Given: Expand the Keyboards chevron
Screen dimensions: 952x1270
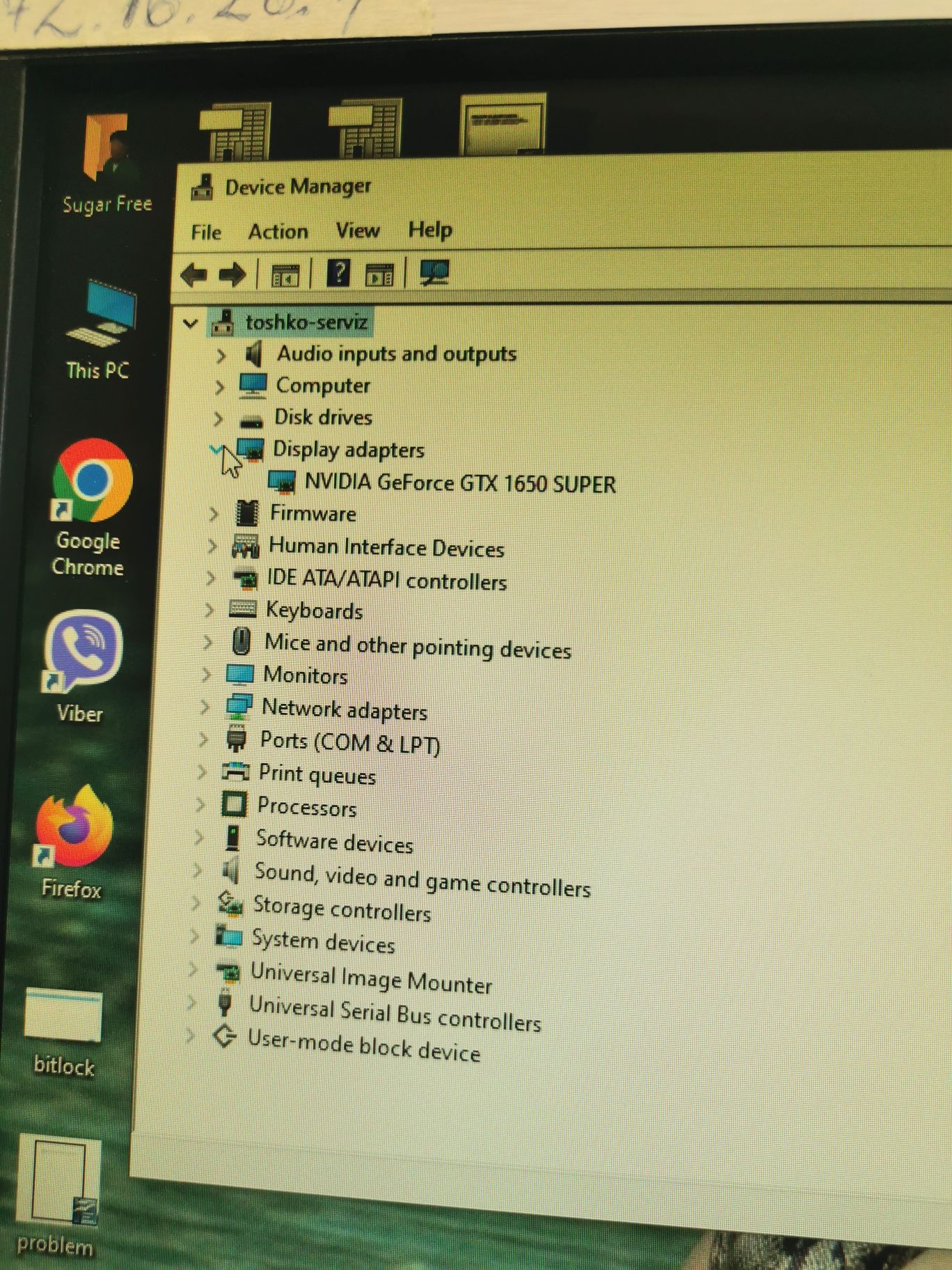Looking at the screenshot, I should point(209,609).
